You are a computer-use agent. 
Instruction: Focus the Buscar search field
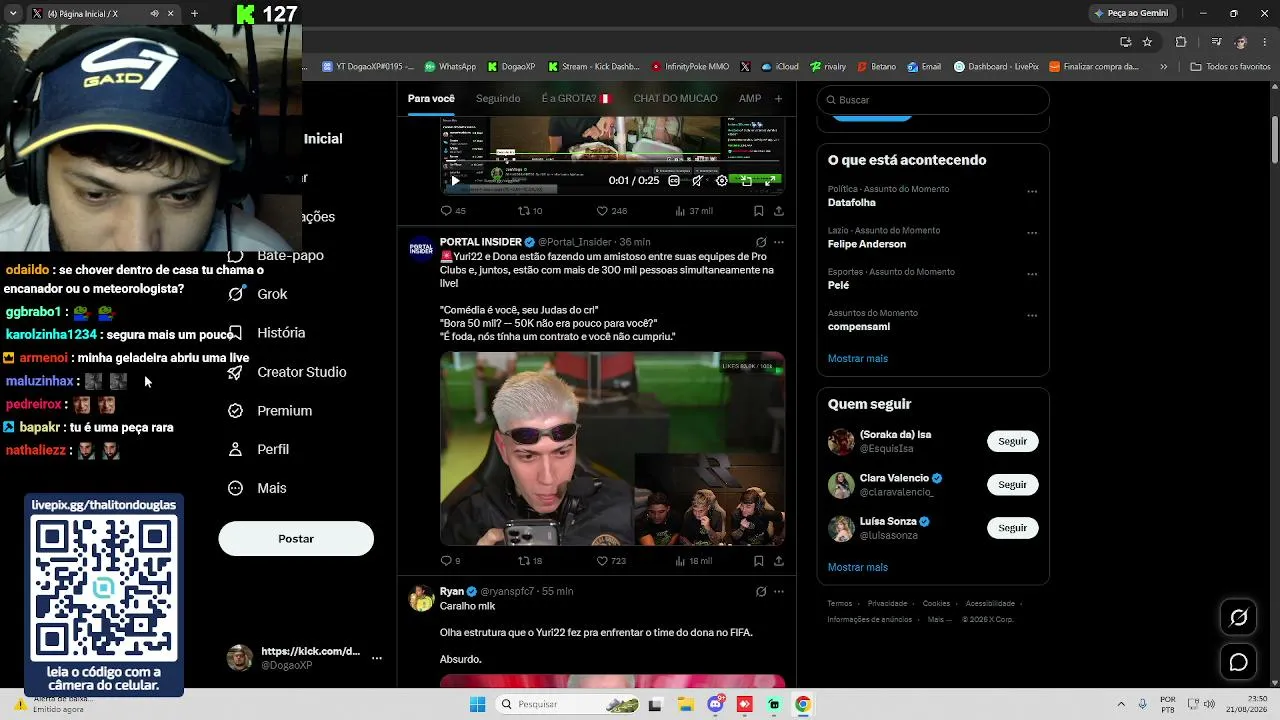[x=933, y=100]
